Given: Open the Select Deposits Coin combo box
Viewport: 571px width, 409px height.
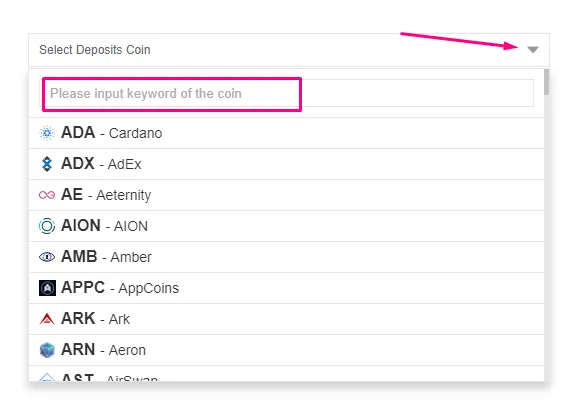Looking at the screenshot, I should point(289,50).
